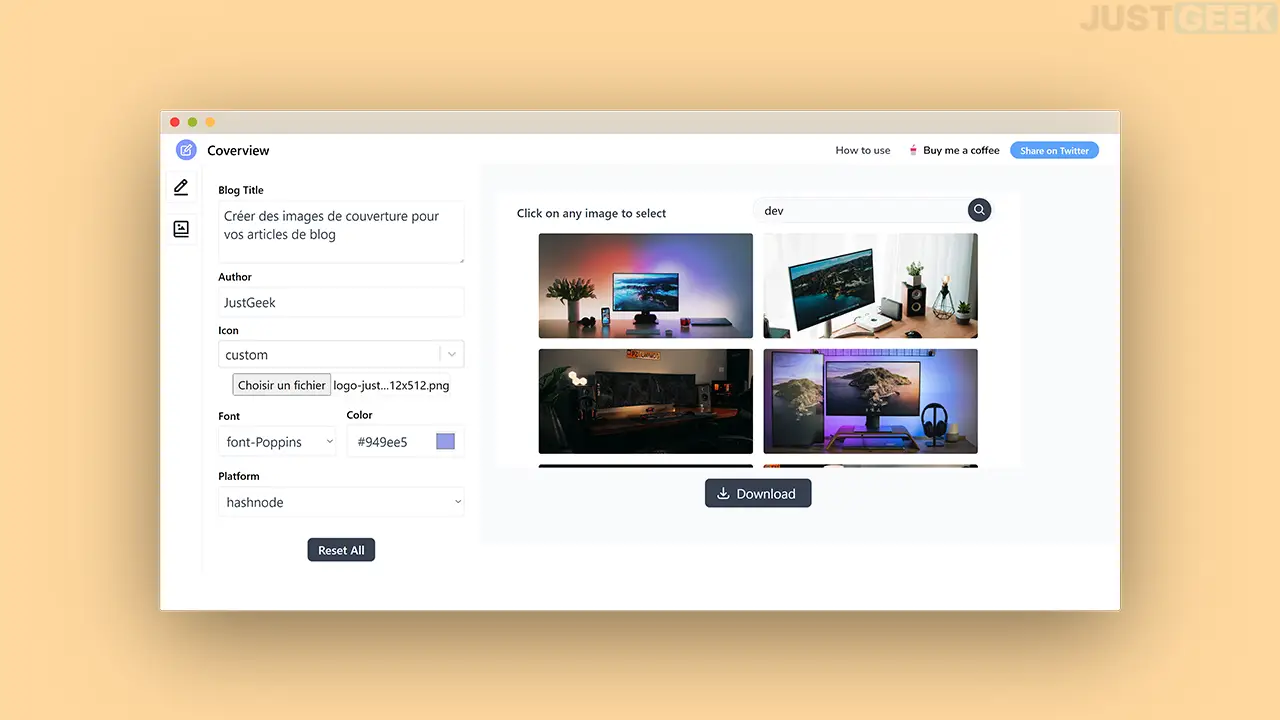Click the download arrow icon
Viewport: 1280px width, 720px height.
[724, 493]
